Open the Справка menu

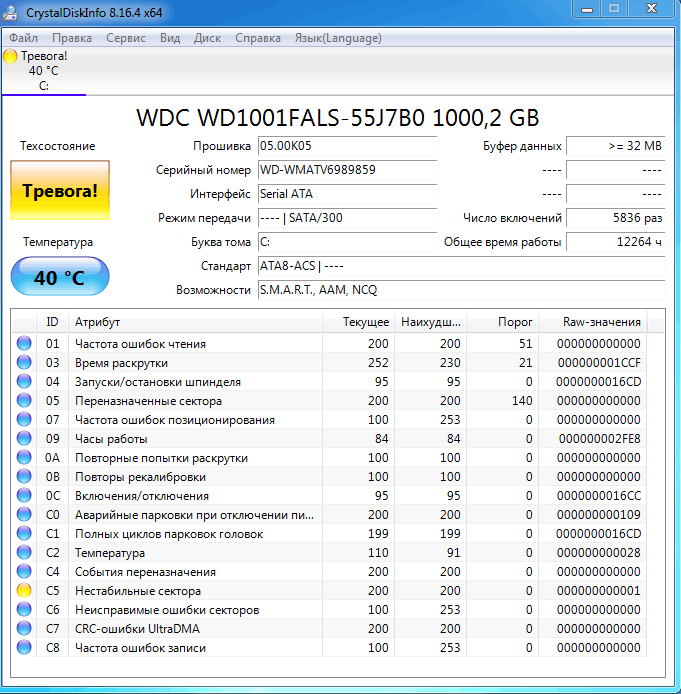258,38
